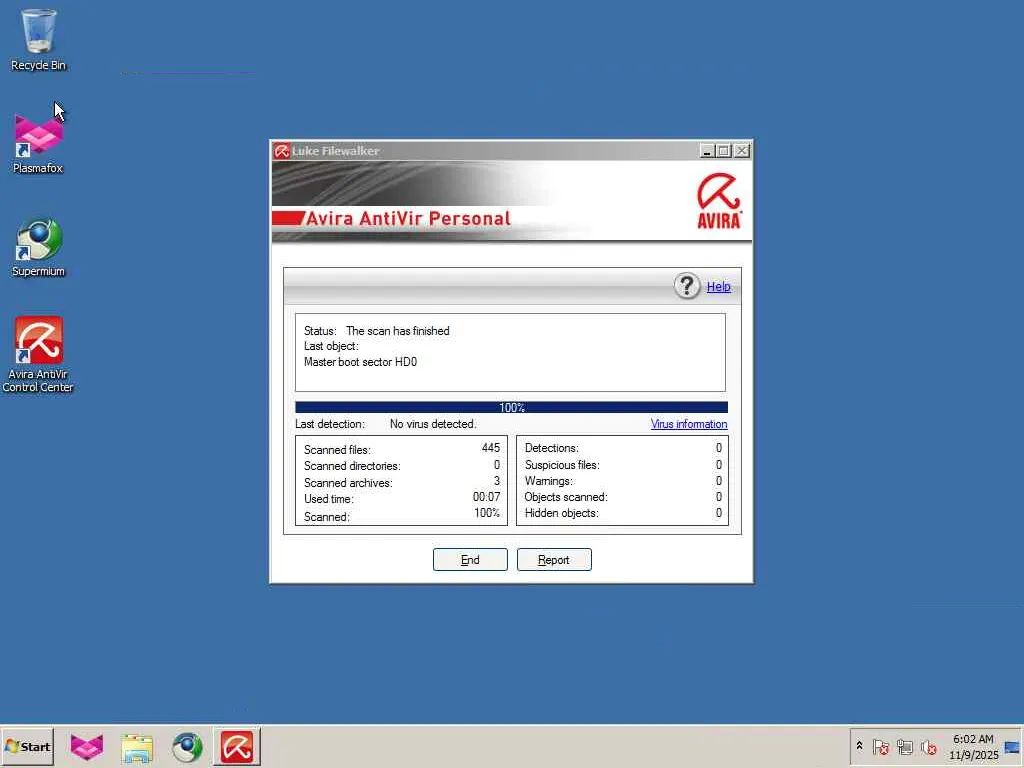The height and width of the screenshot is (768, 1024).
Task: Open the Virus information link
Action: tap(689, 424)
